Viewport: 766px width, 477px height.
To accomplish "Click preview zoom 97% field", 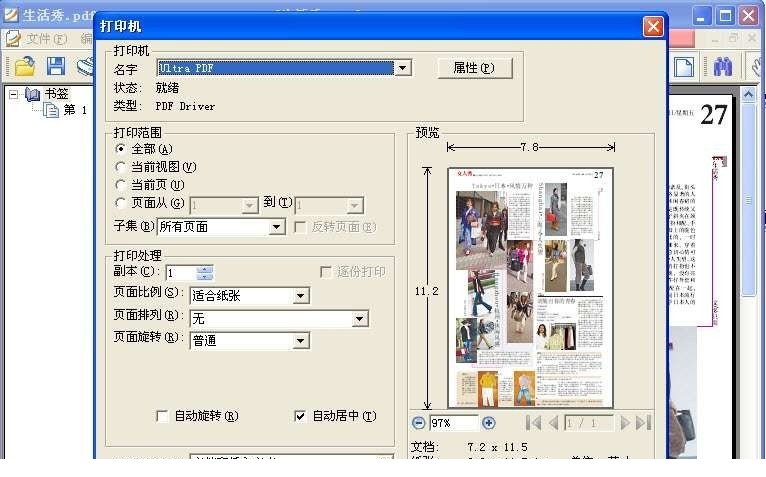I will 453,423.
